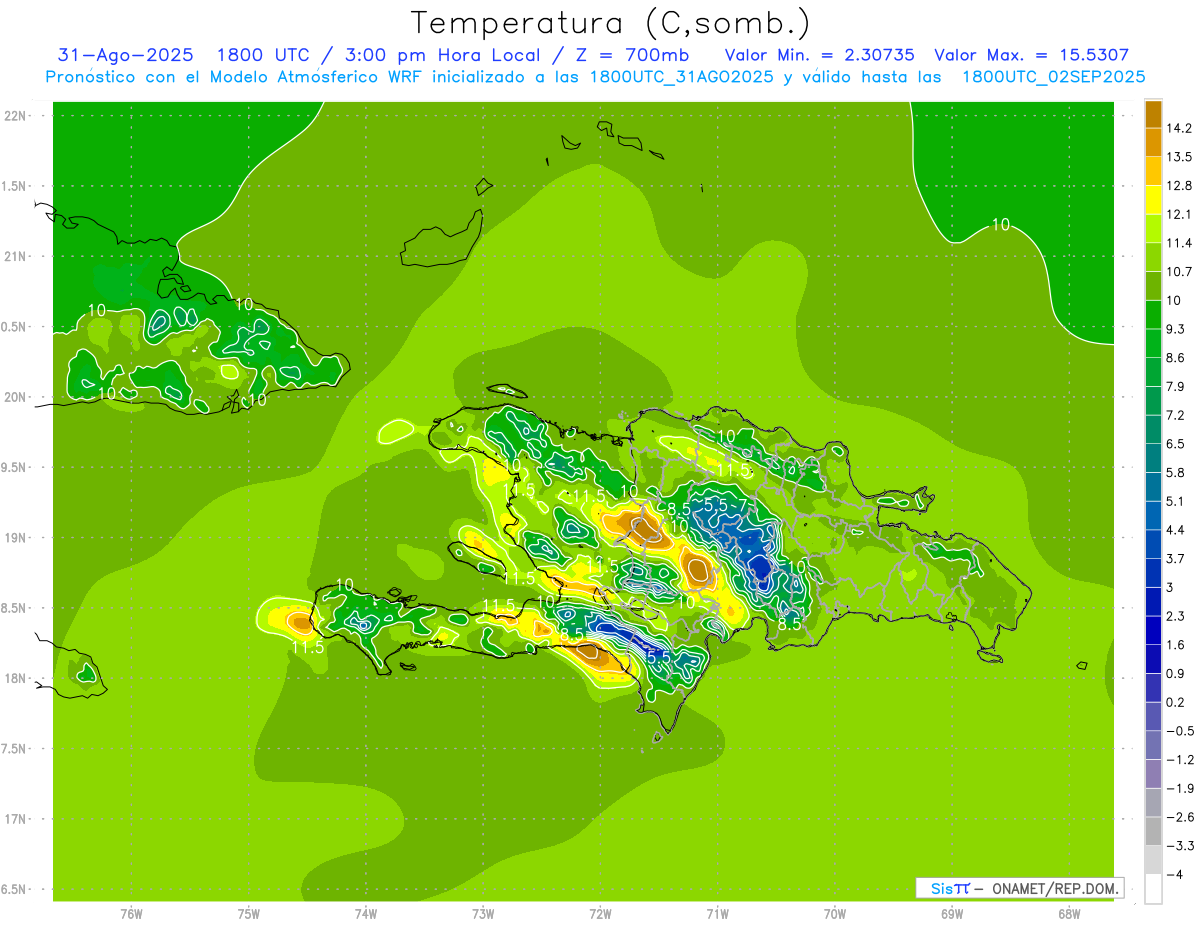The image size is (1200, 927).
Task: Click legend value 0.9
Action: (x=1175, y=673)
